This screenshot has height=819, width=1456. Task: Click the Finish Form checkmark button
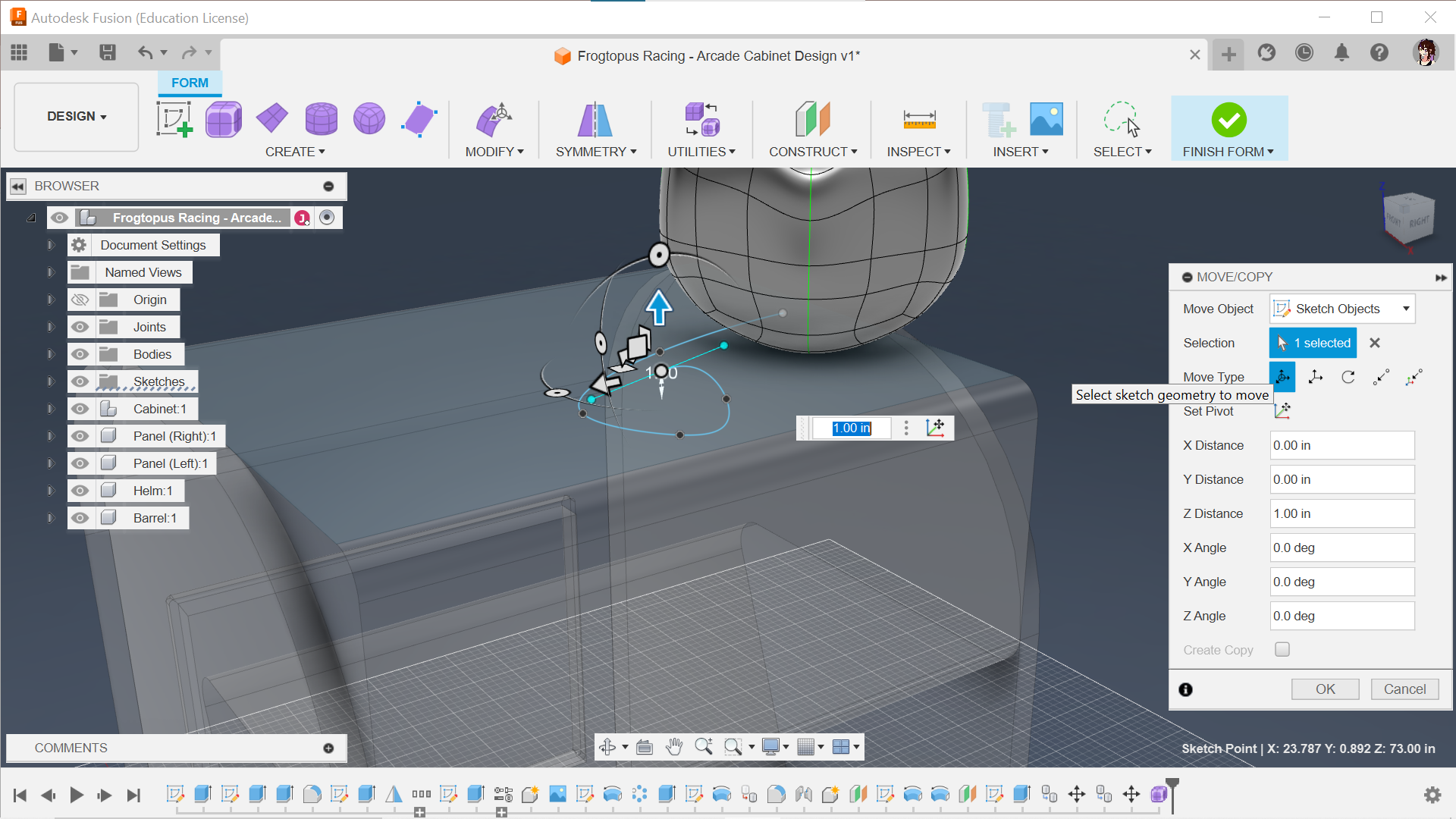click(x=1228, y=119)
